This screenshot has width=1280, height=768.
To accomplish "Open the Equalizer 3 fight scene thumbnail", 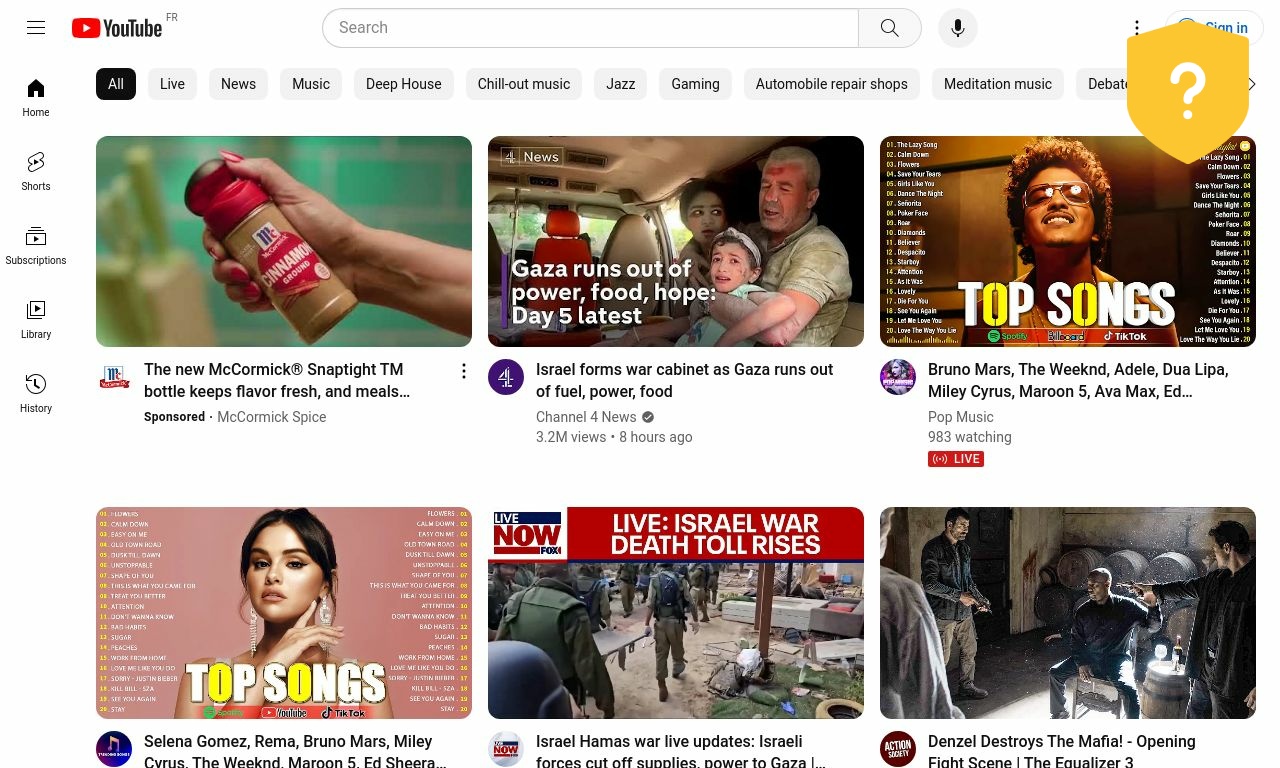I will click(1068, 613).
